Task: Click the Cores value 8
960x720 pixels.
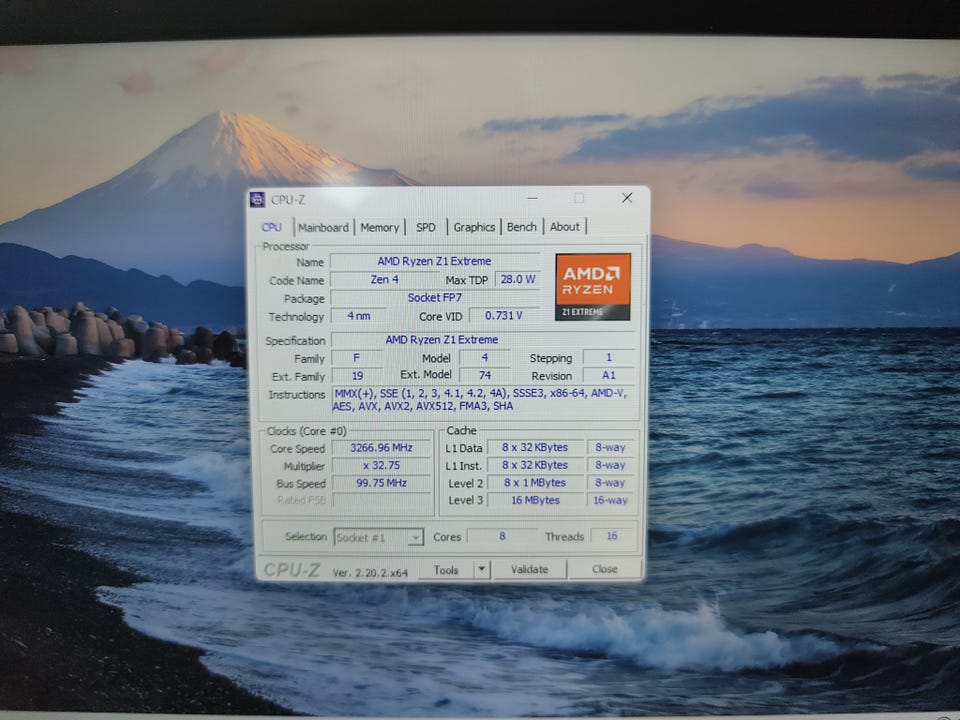Action: (x=502, y=536)
